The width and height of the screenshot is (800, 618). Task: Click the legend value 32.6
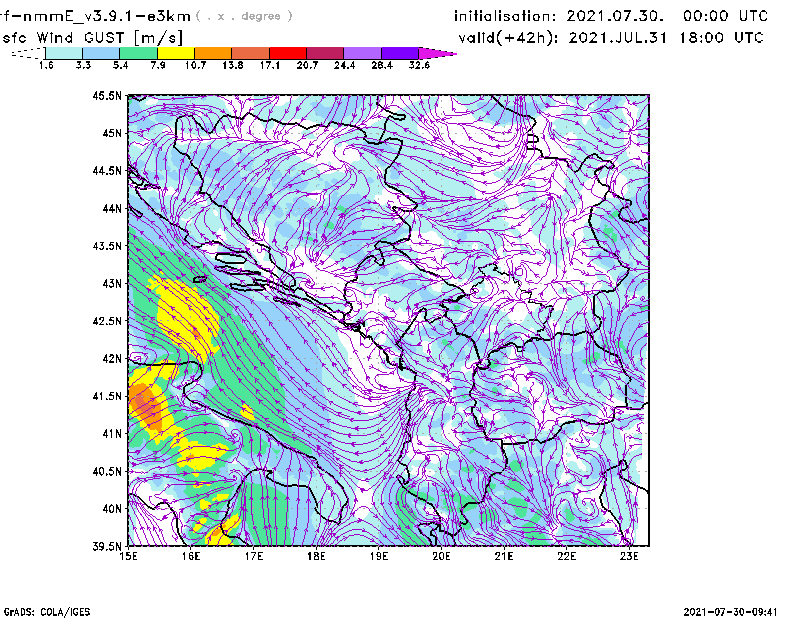[x=419, y=65]
